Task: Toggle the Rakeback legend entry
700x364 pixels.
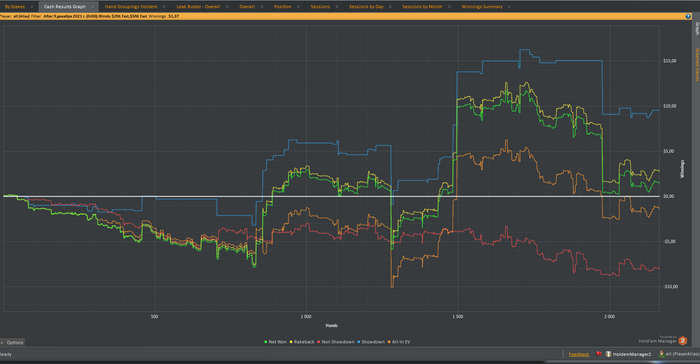Action: [302, 342]
